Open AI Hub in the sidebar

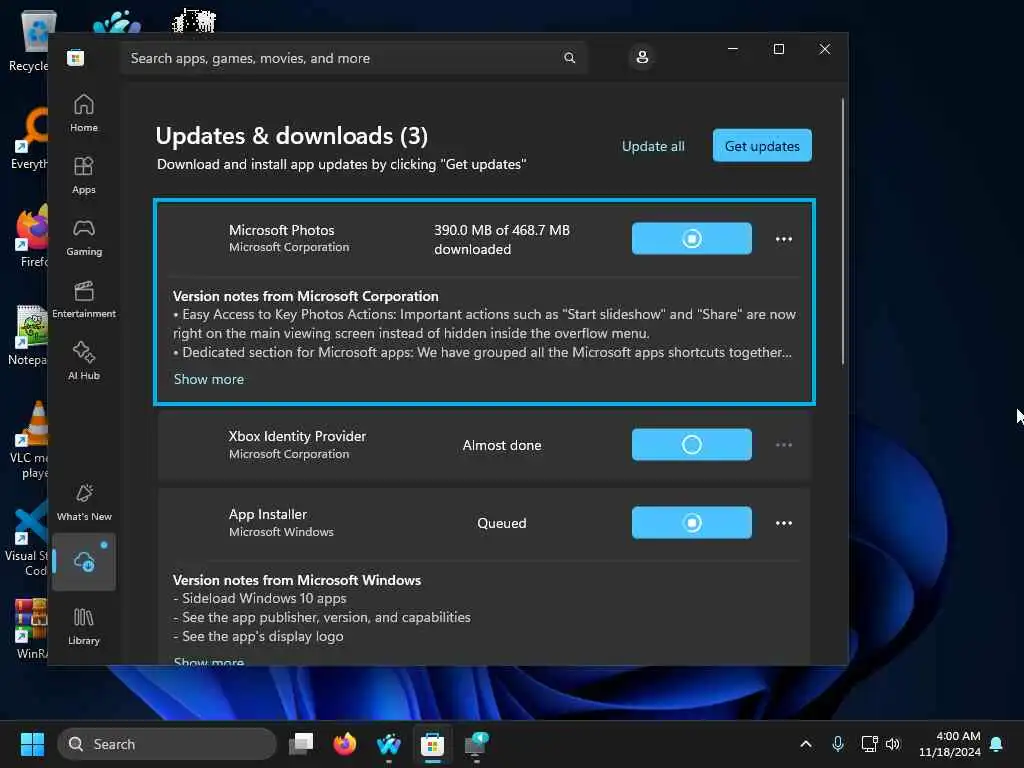click(84, 361)
